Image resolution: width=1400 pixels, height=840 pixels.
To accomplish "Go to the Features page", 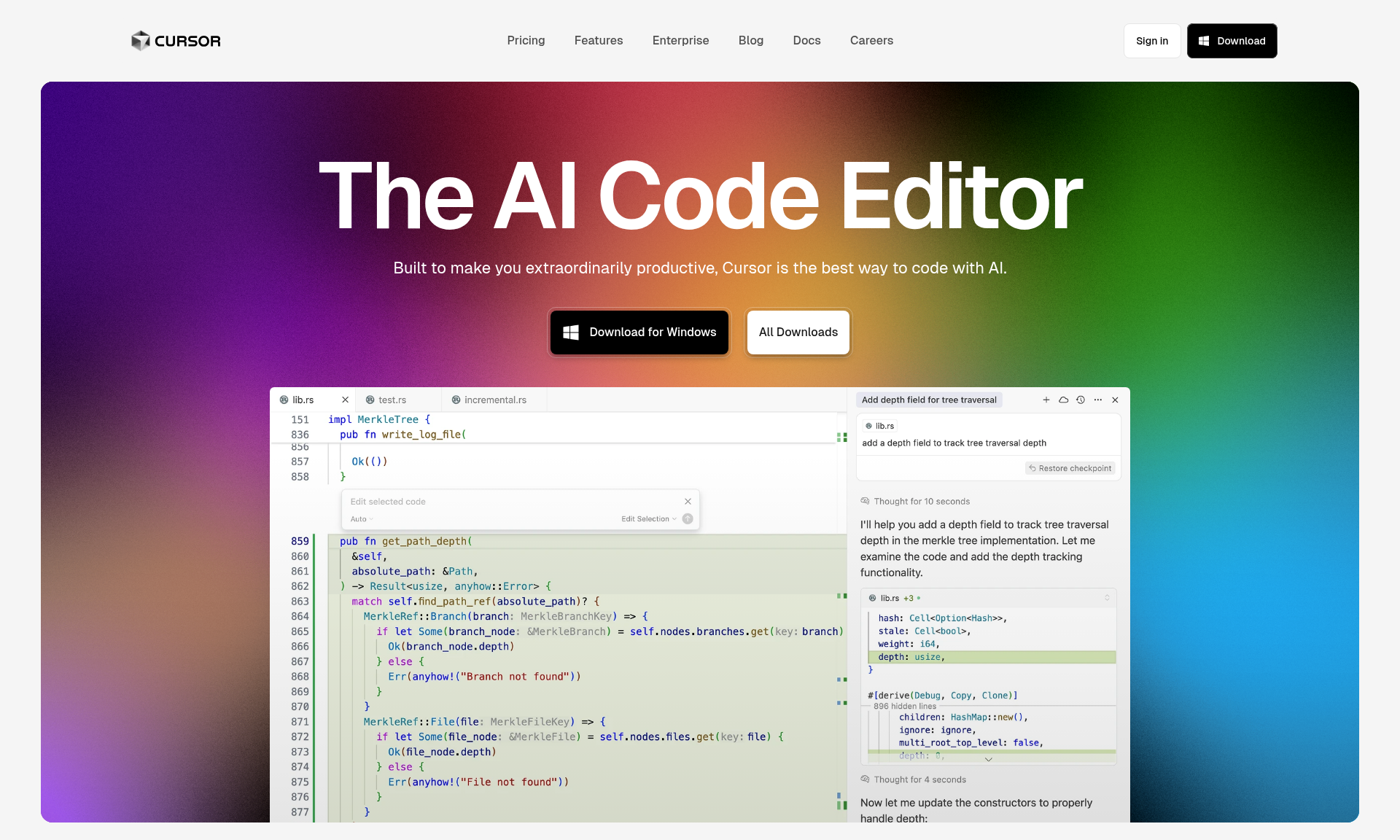I will pos(599,41).
